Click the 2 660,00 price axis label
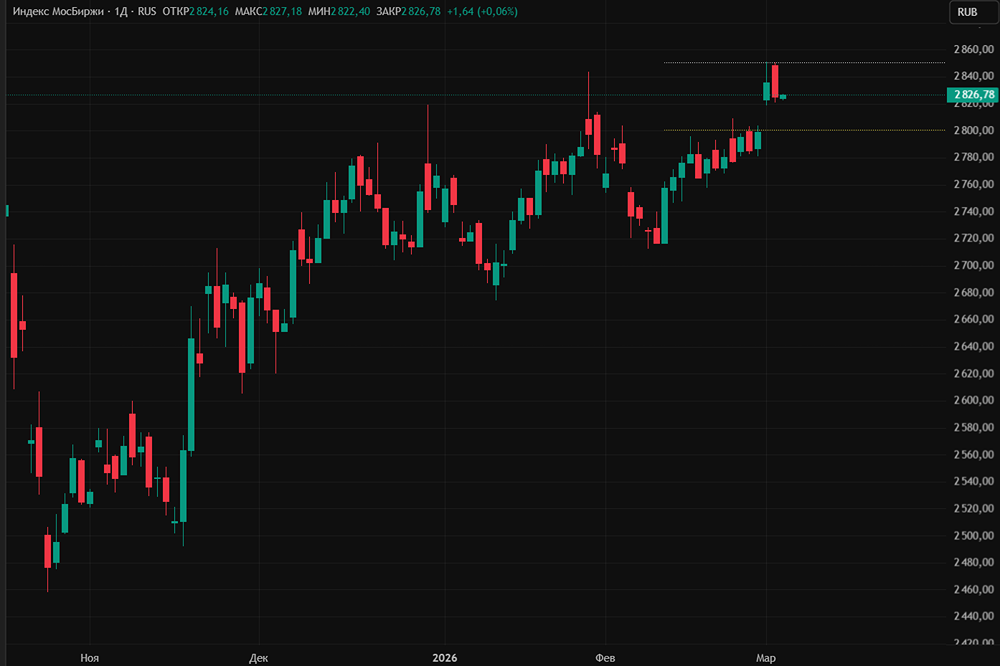The height and width of the screenshot is (666, 1000). (973, 319)
